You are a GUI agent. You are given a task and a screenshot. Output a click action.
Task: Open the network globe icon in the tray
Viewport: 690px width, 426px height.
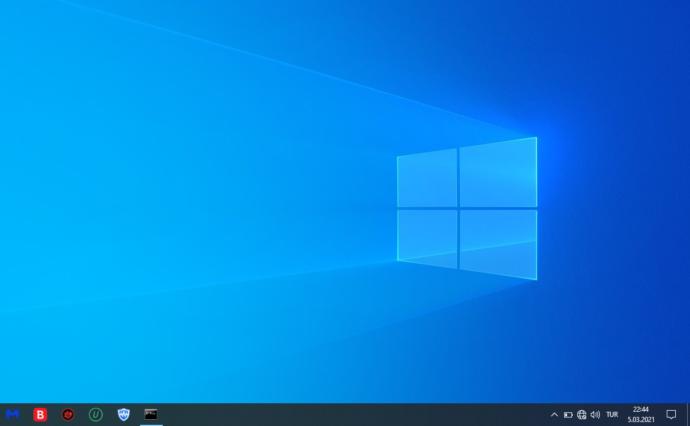582,415
